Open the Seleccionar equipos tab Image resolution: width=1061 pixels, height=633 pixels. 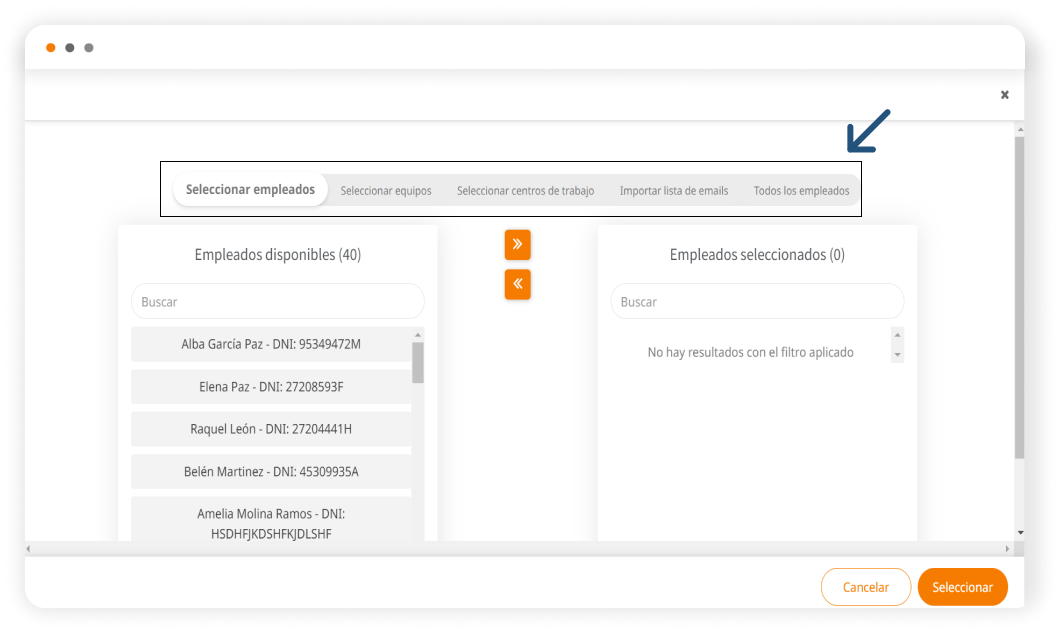tap(386, 191)
